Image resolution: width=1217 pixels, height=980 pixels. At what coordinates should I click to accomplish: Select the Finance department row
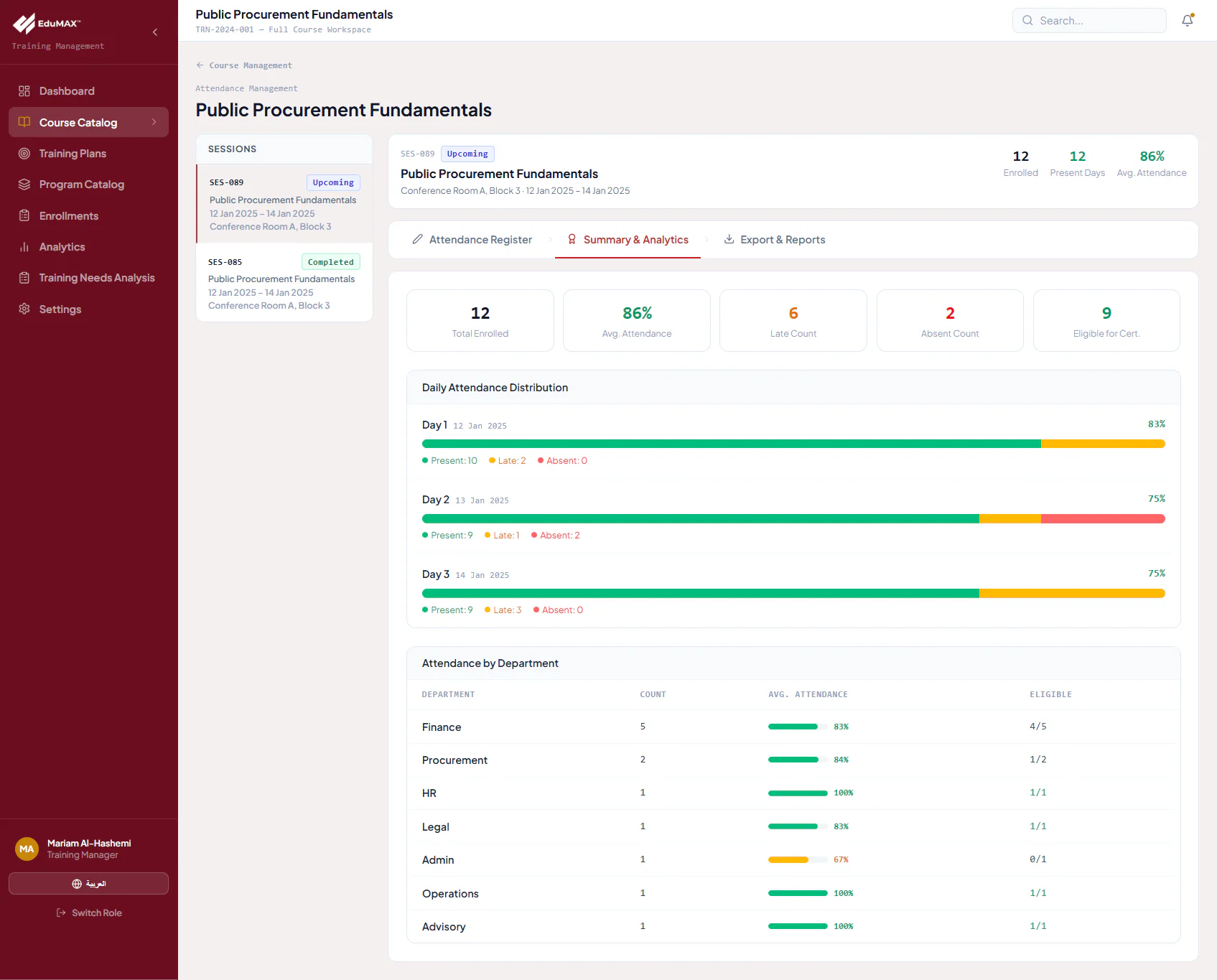tap(793, 727)
